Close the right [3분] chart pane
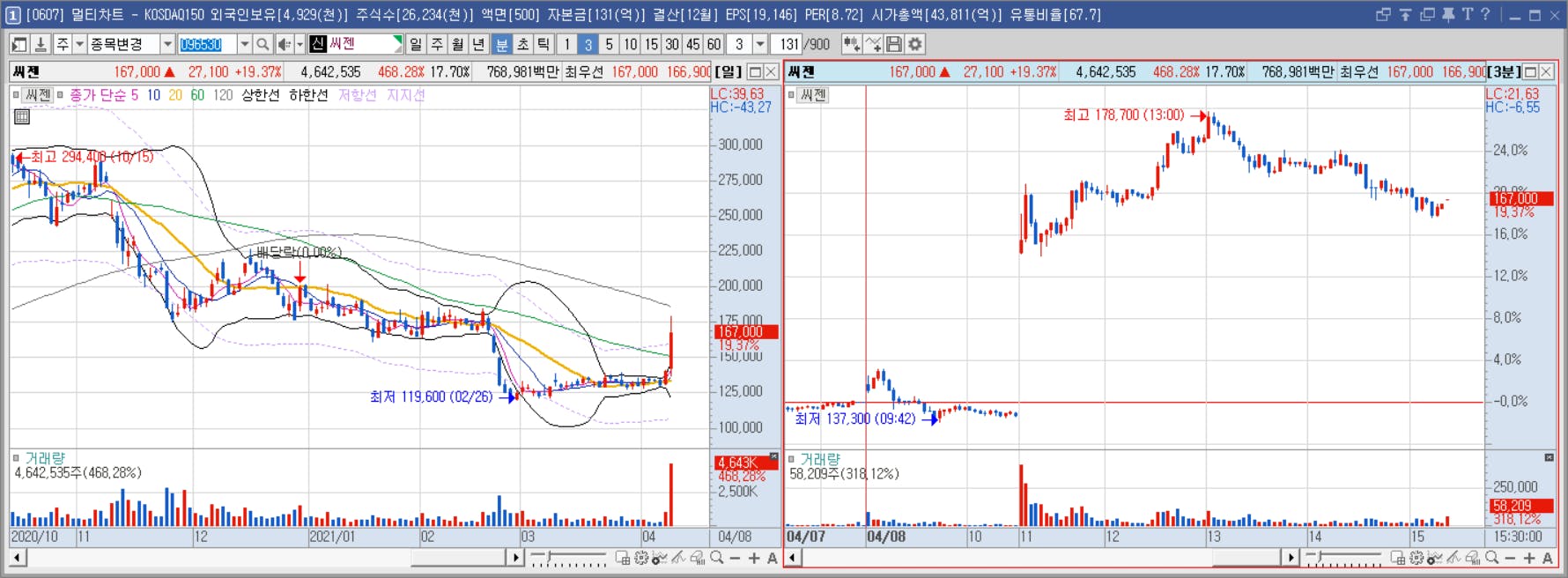Image resolution: width=1568 pixels, height=578 pixels. pos(1546,72)
